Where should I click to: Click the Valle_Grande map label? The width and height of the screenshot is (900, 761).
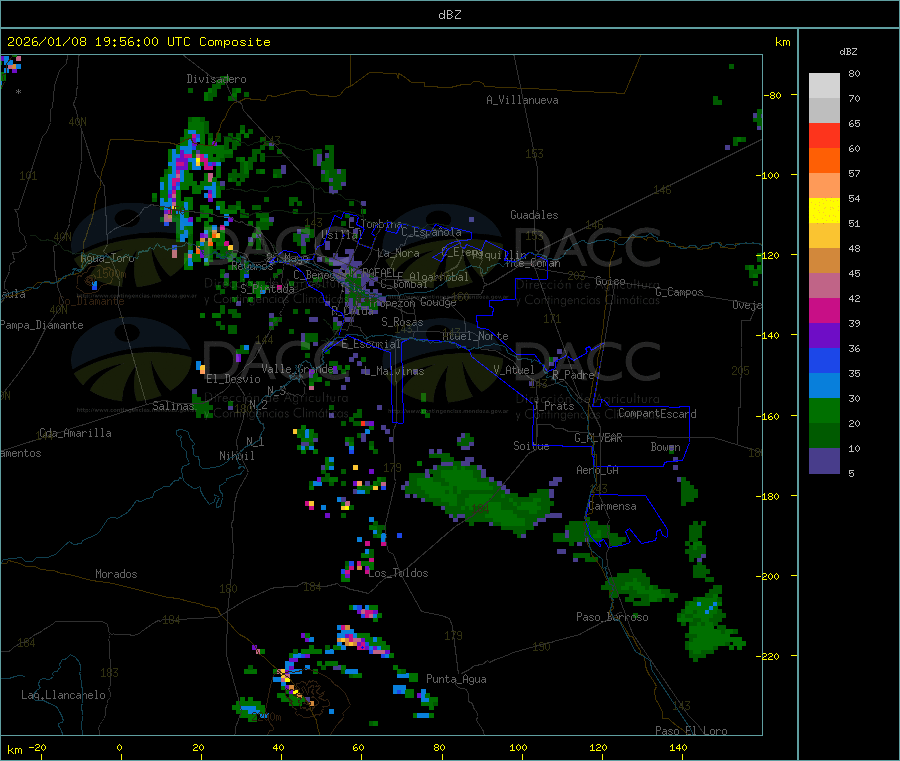[299, 369]
